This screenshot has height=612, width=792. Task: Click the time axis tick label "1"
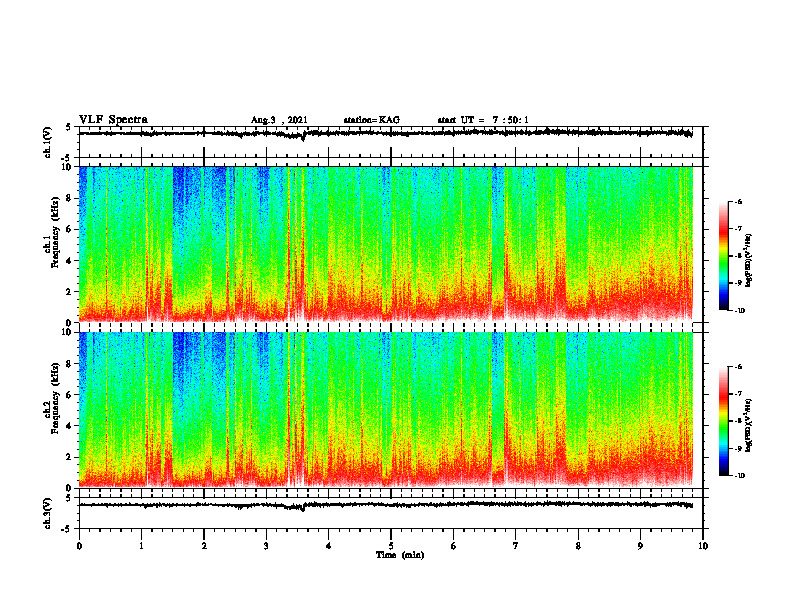click(141, 546)
